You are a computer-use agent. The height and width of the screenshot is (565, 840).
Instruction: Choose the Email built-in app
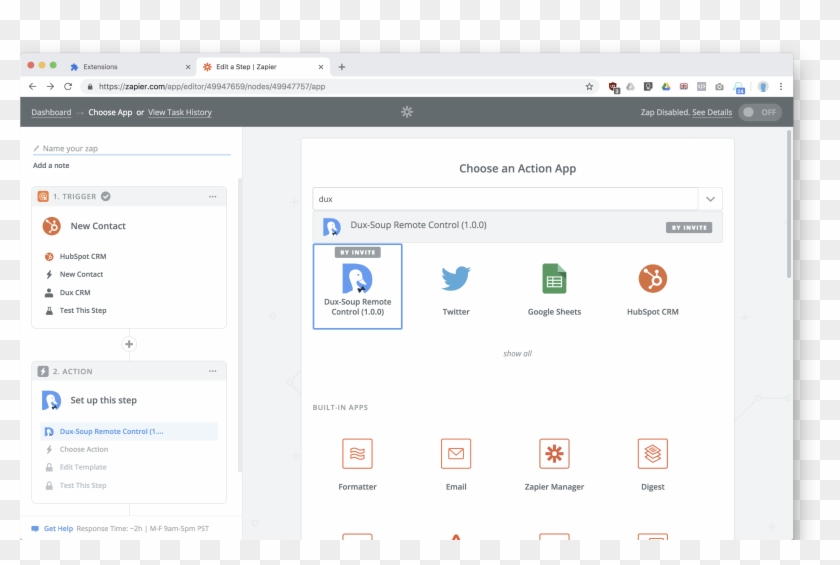[x=456, y=454]
